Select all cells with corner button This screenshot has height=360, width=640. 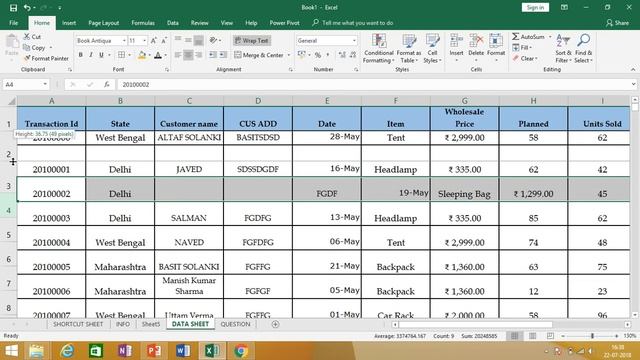pyautogui.click(x=11, y=101)
